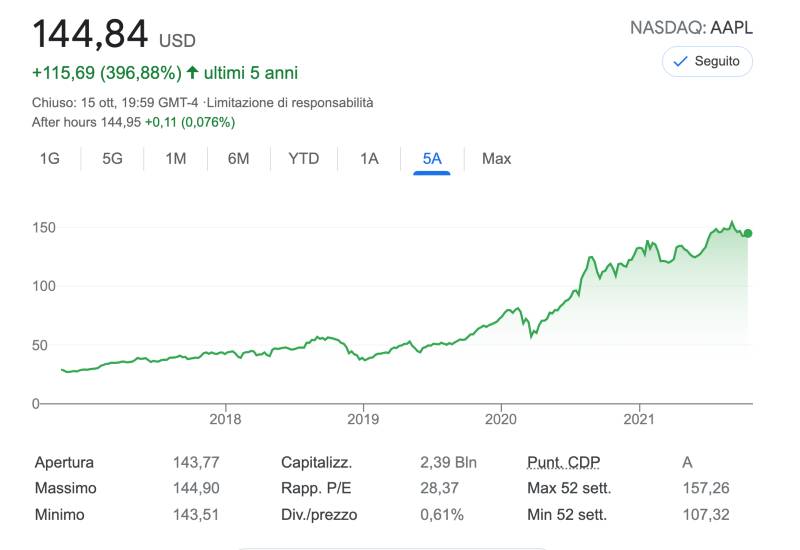Click the Punt. CDP label link

563,462
